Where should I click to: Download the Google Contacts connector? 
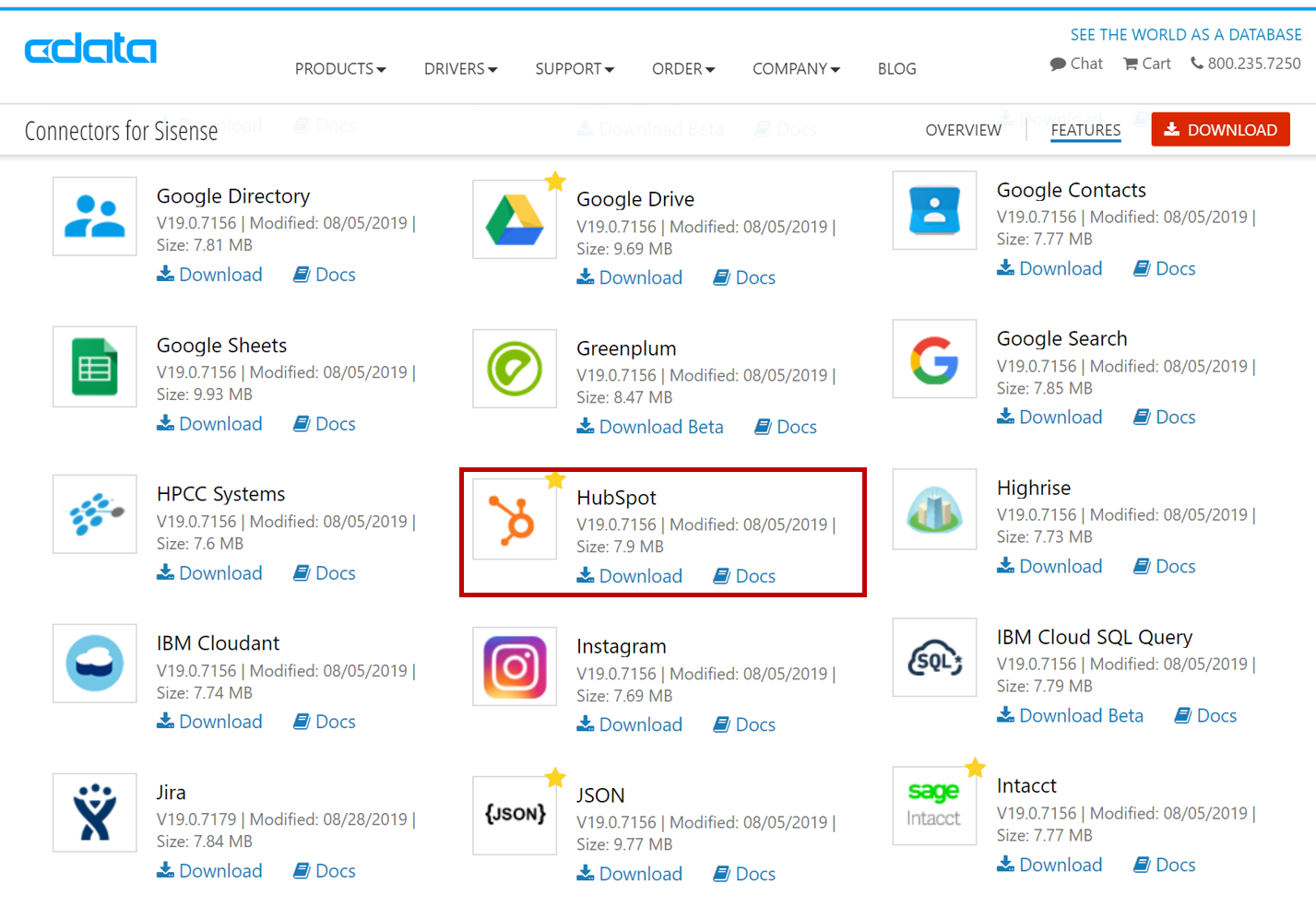(1049, 268)
